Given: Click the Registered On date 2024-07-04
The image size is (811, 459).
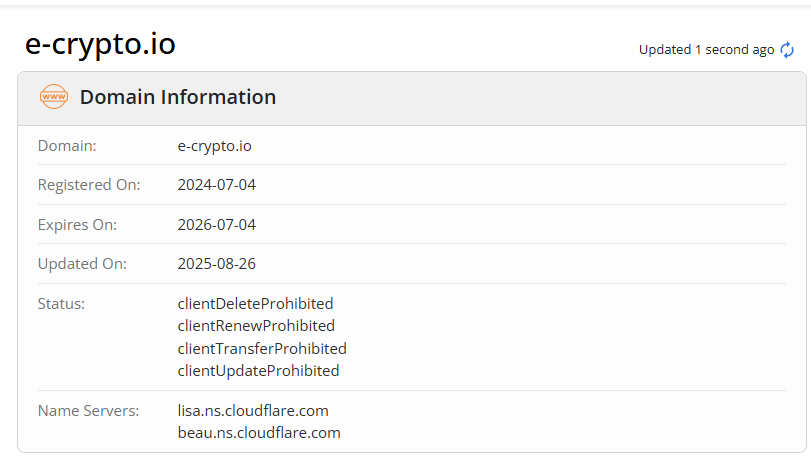Looking at the screenshot, I should 216,185.
